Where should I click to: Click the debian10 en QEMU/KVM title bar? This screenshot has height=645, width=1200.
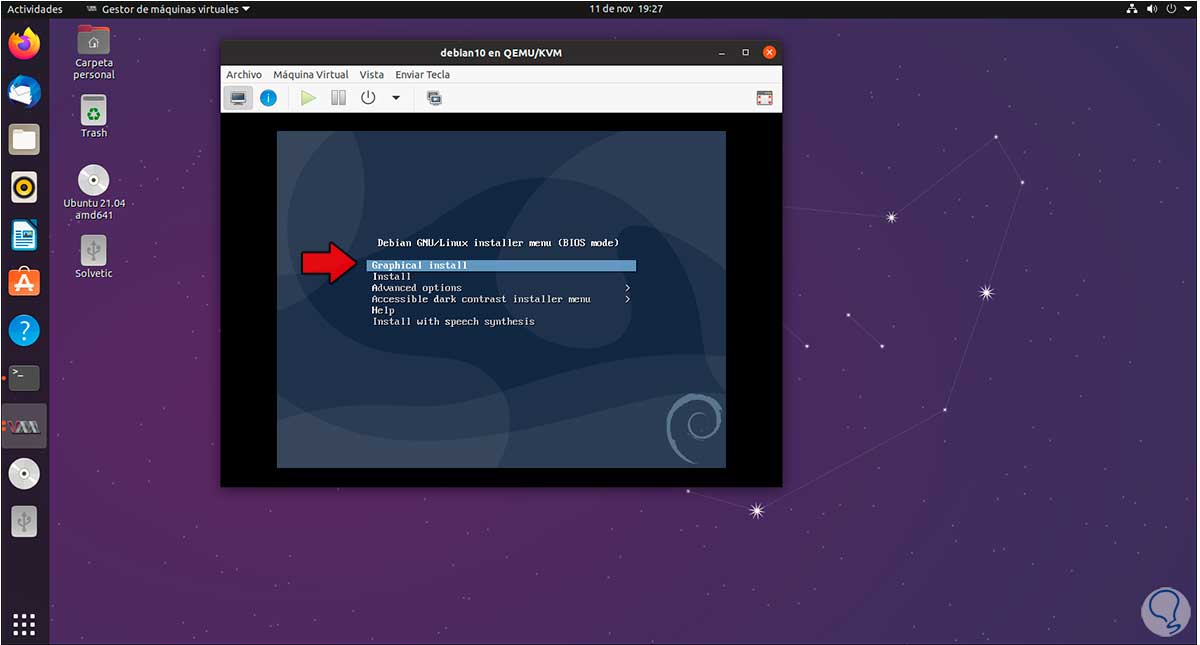501,52
